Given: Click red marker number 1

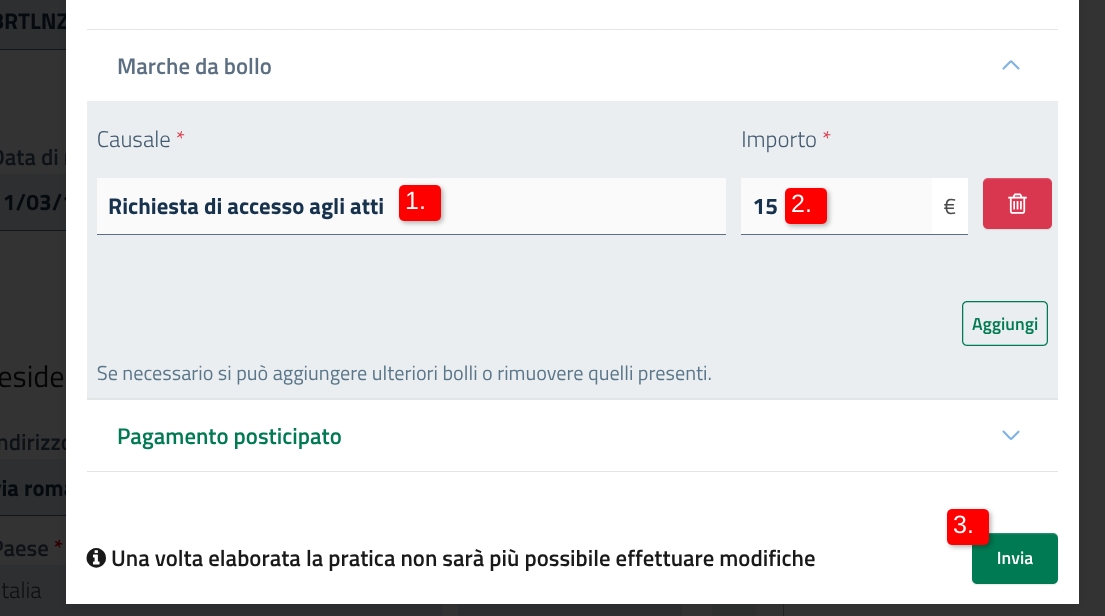Looking at the screenshot, I should pyautogui.click(x=421, y=202).
